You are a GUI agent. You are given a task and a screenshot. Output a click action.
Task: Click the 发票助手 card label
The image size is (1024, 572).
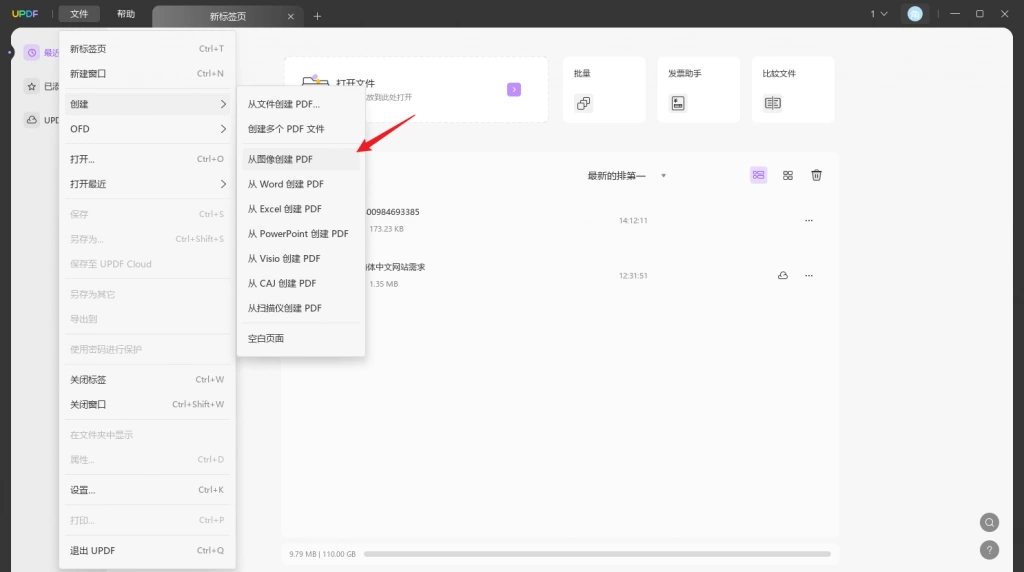pyautogui.click(x=684, y=74)
